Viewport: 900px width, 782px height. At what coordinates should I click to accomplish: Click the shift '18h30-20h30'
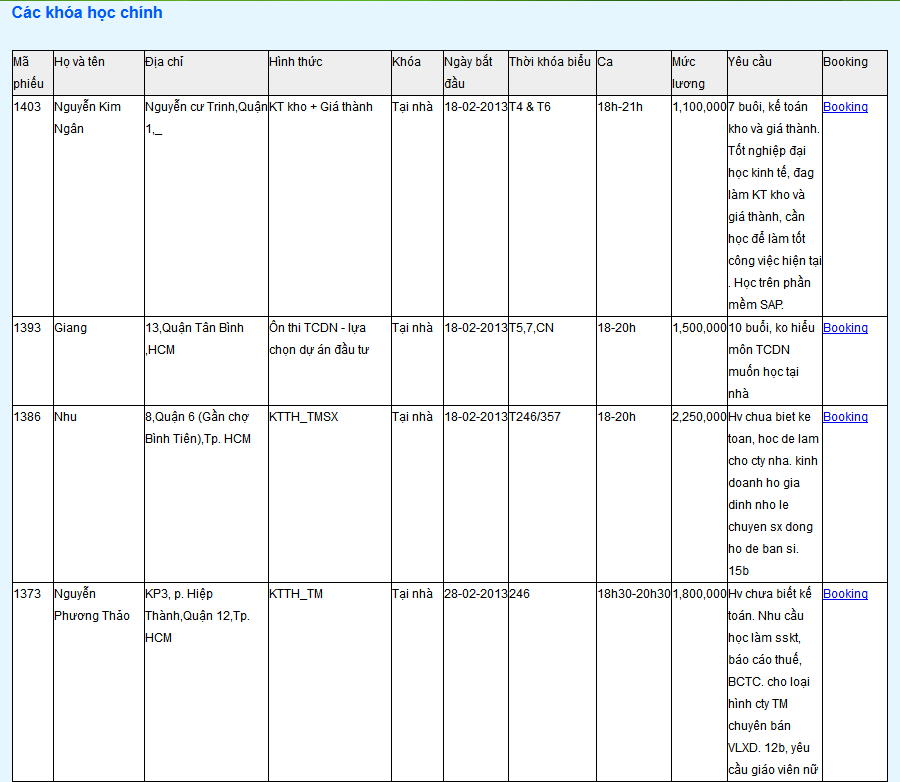[634, 594]
